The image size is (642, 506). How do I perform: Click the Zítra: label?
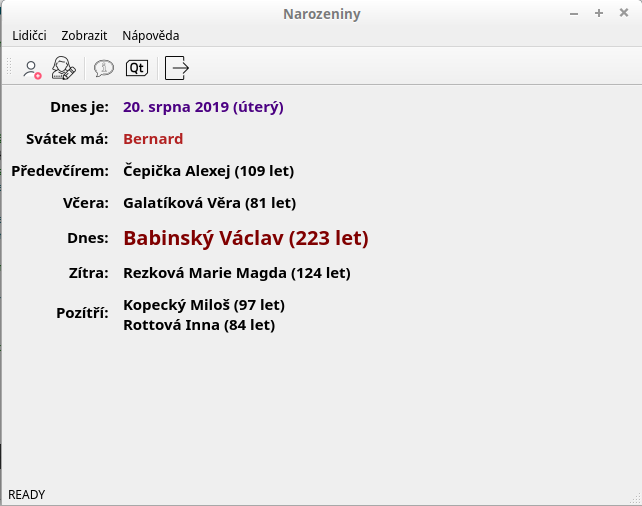tap(88, 273)
